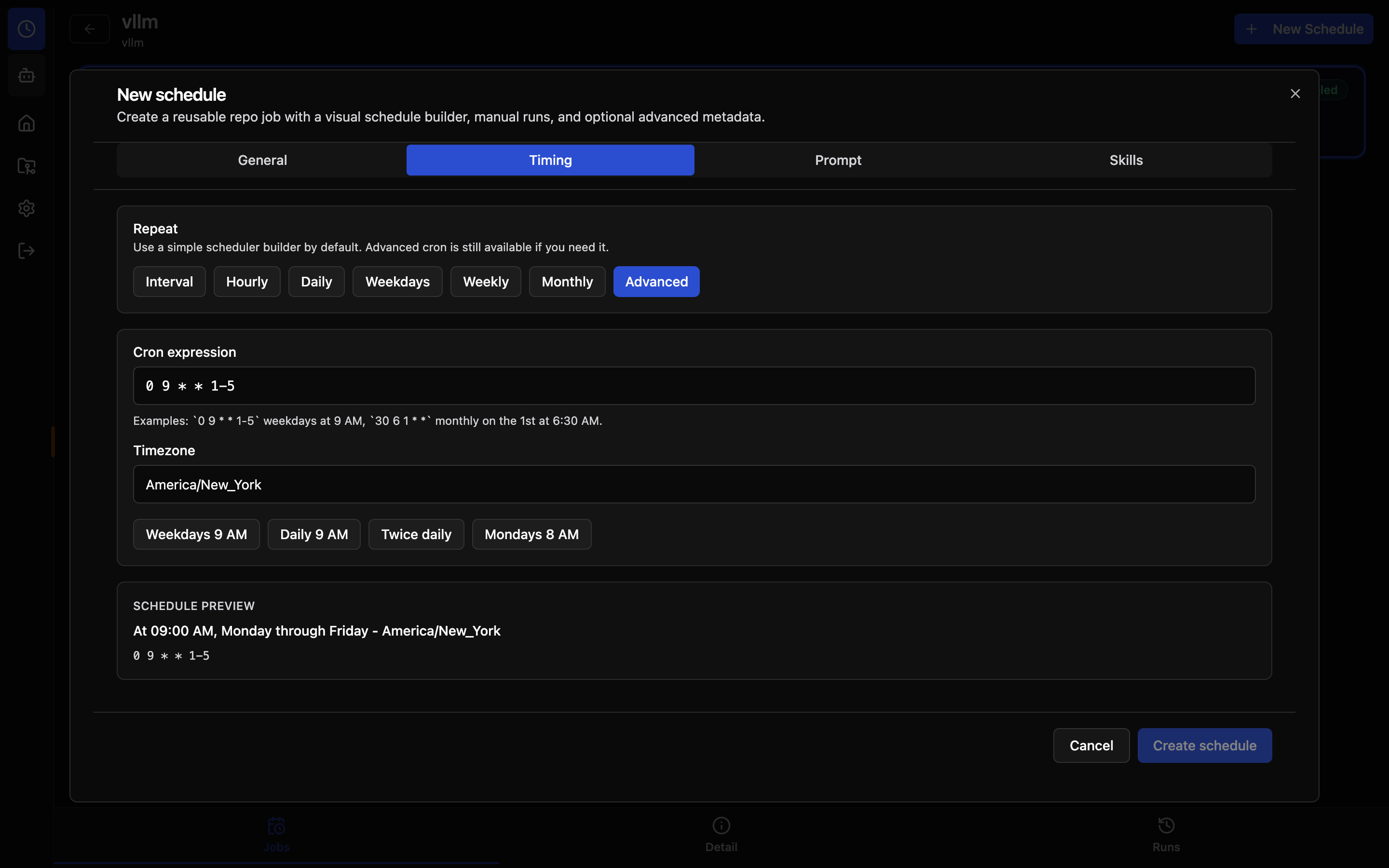
Task: Switch to the Prompt tab
Action: coord(838,160)
